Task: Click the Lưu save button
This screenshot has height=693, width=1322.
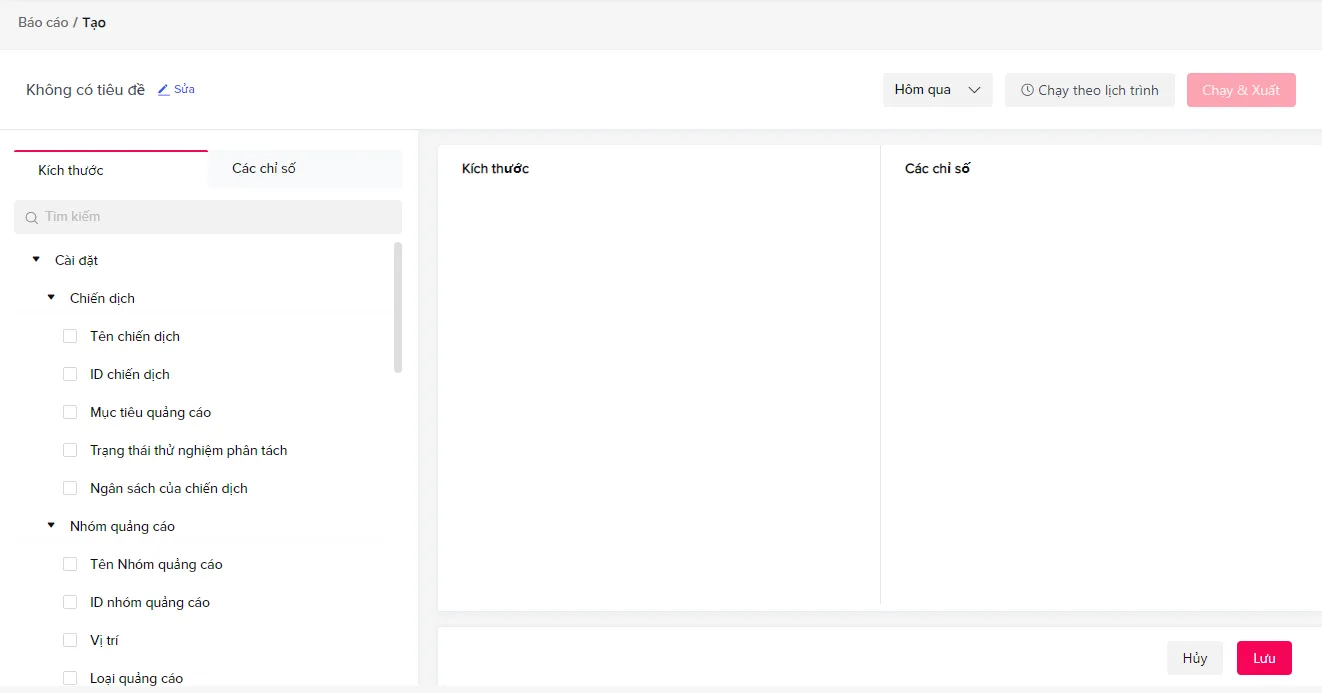Action: (1264, 658)
